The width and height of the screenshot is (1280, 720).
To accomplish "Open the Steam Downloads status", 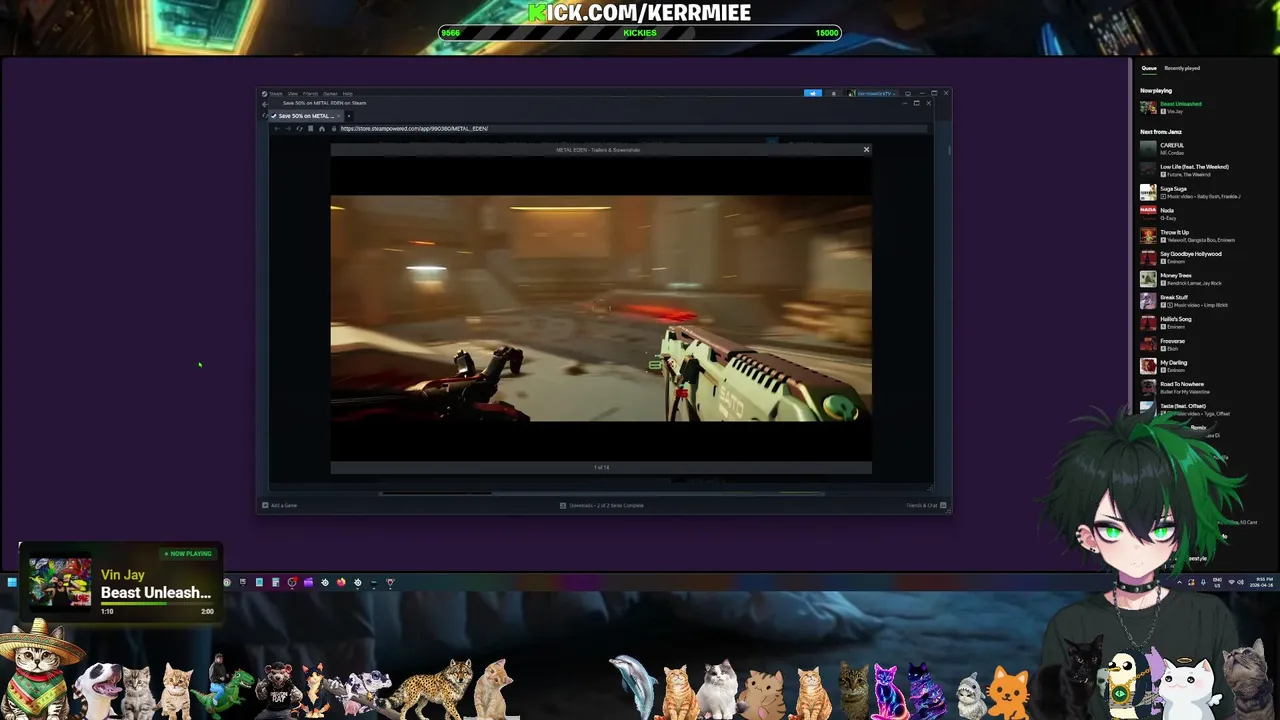I will click(x=602, y=506).
